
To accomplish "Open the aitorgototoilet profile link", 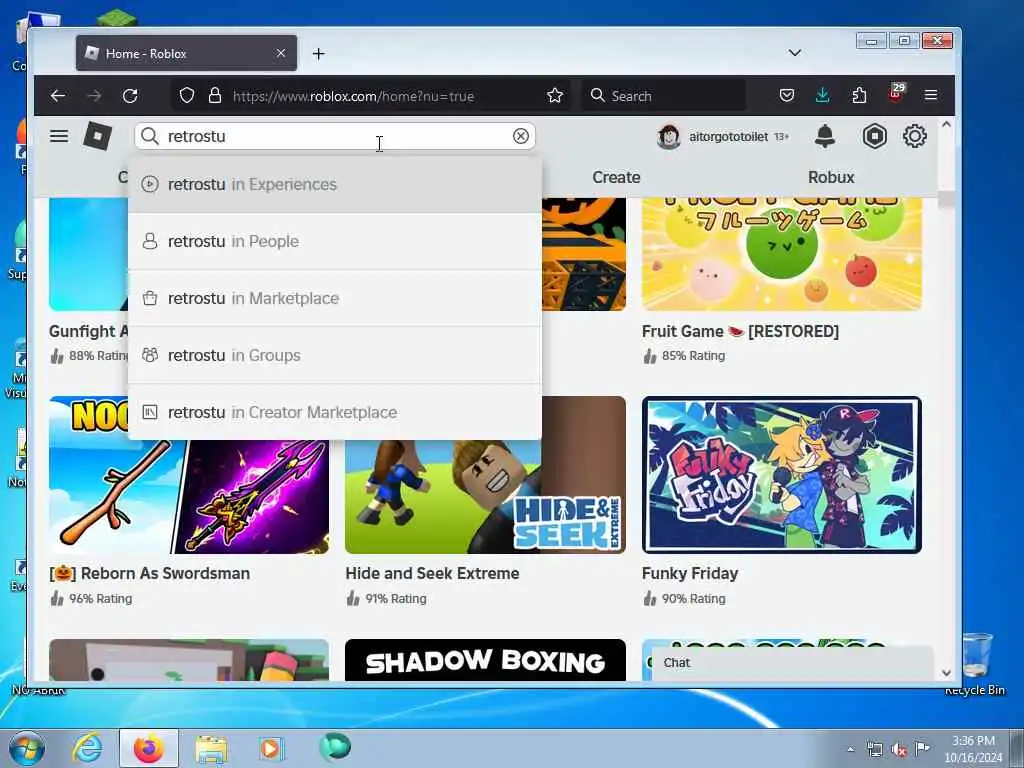I will 728,136.
